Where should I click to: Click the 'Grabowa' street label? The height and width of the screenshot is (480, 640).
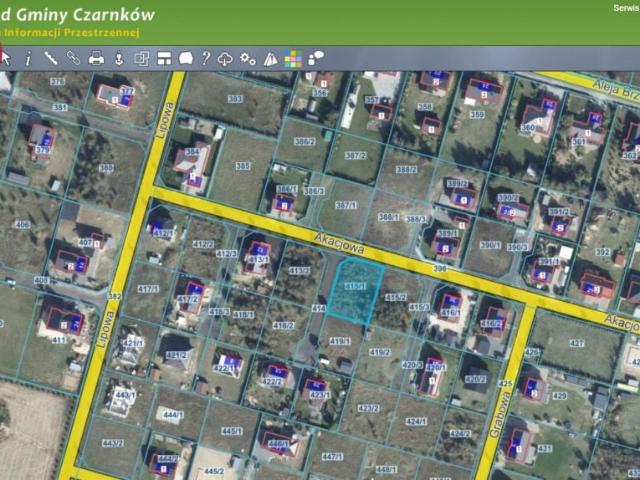(x=502, y=415)
